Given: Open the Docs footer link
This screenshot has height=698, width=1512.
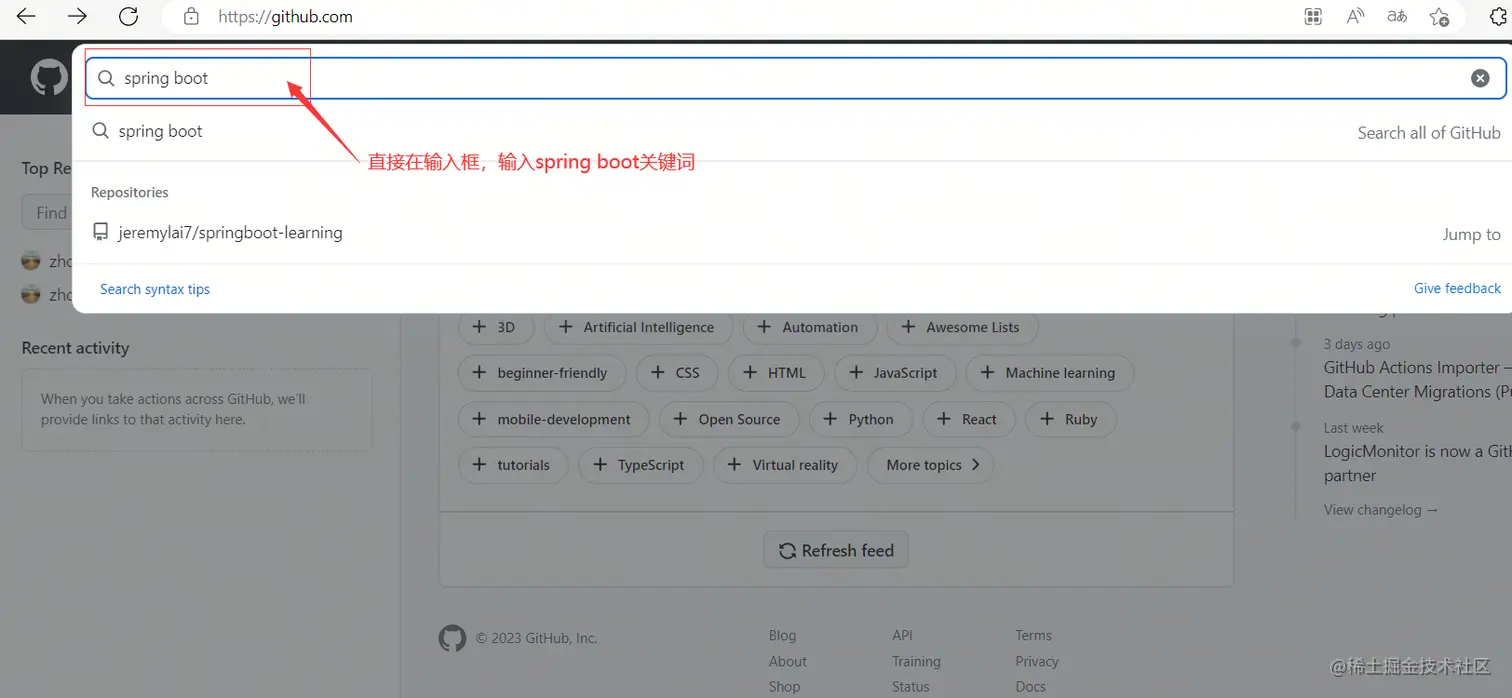Looking at the screenshot, I should point(1030,687).
